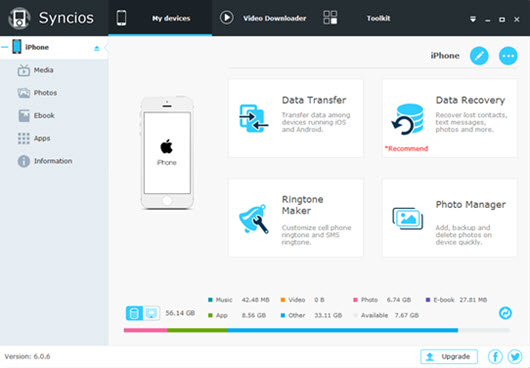Click the Upgrade button

click(449, 357)
